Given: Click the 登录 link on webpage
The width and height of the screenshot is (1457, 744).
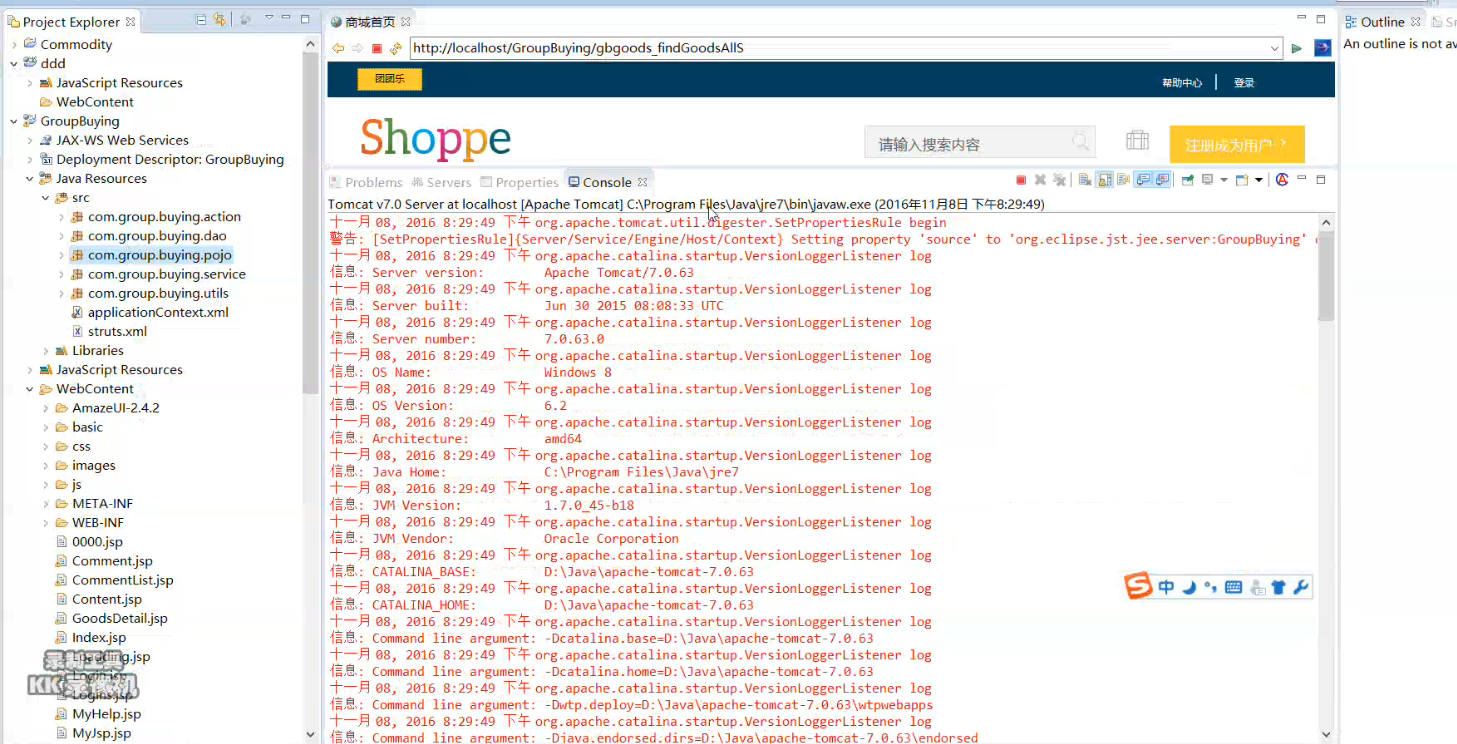Looking at the screenshot, I should [1244, 83].
